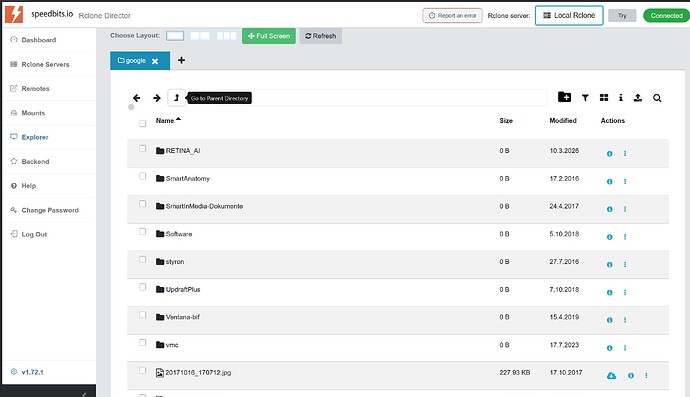The image size is (690, 397).
Task: Show info for SmartInMedia-Dokumente folder
Action: (x=609, y=209)
